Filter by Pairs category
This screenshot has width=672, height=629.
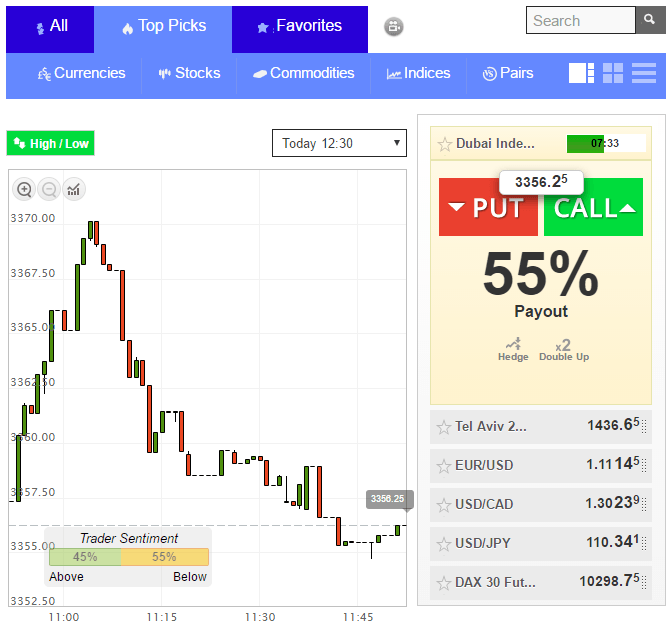pos(508,73)
